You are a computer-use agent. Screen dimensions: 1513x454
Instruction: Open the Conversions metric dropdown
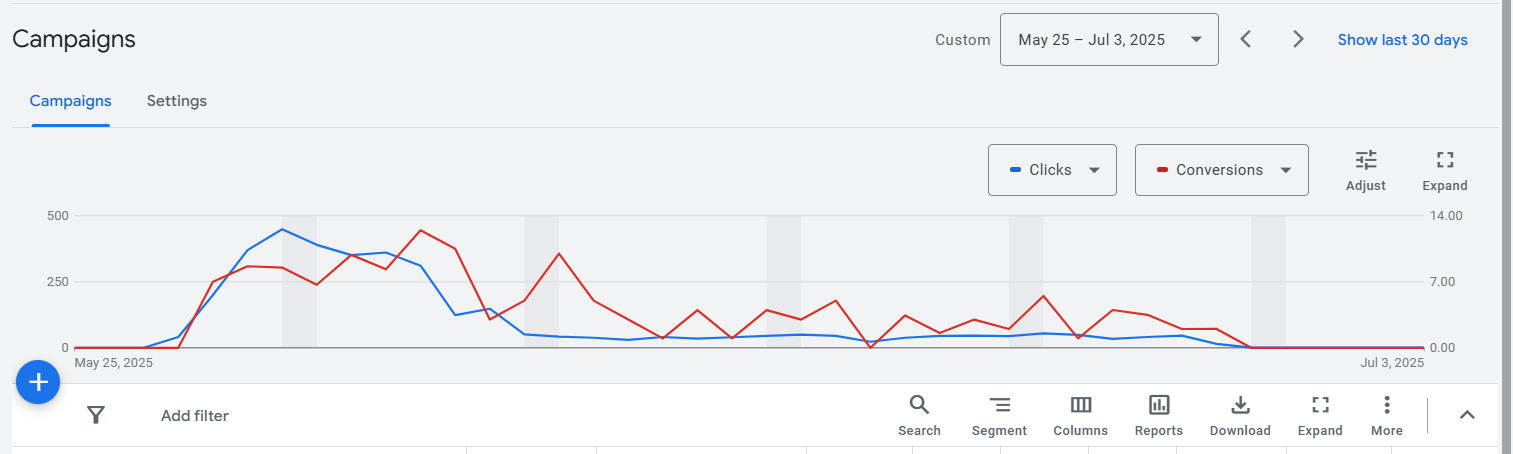tap(1221, 170)
